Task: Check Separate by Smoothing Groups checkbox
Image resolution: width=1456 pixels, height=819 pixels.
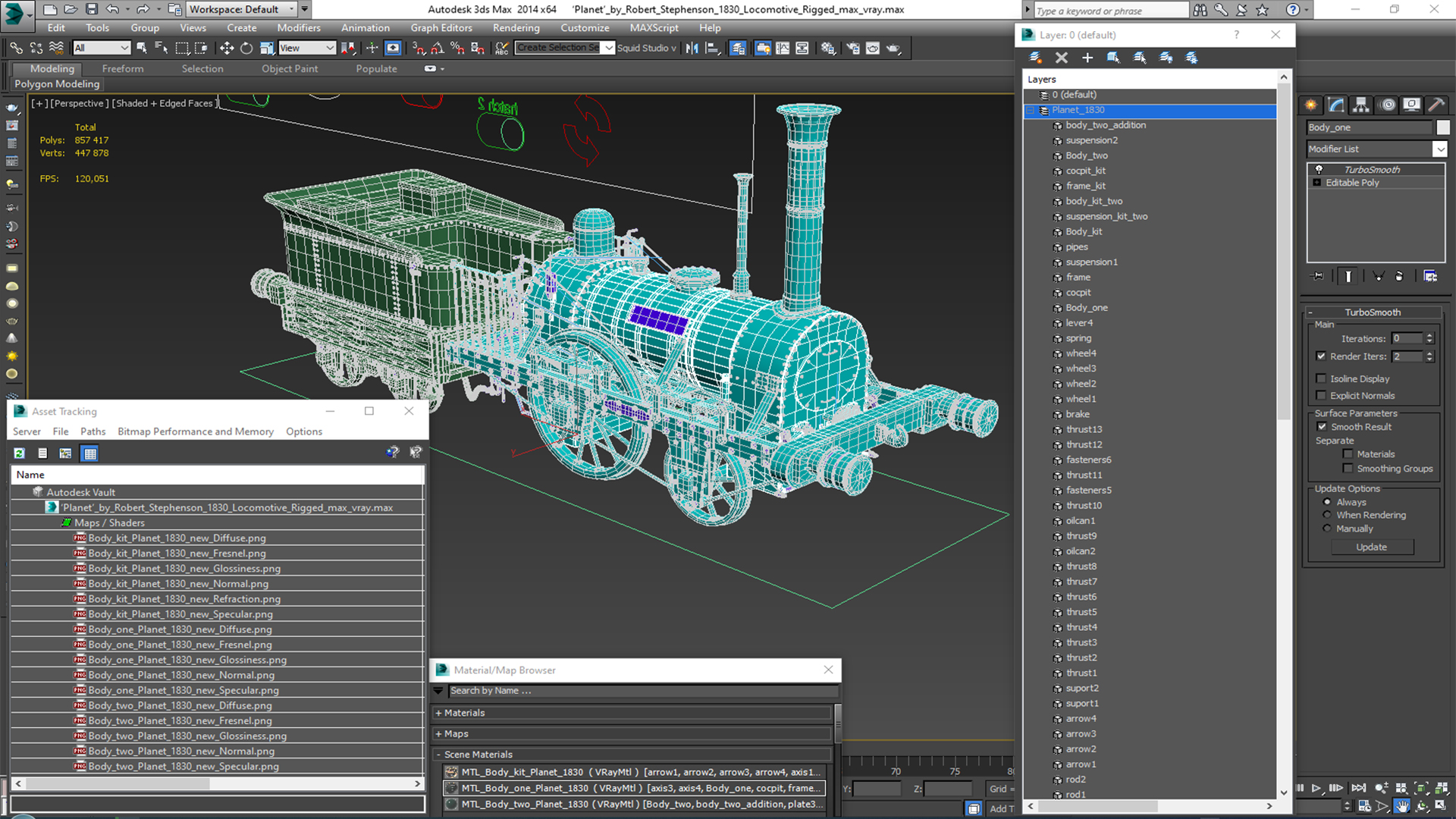Action: (1348, 469)
